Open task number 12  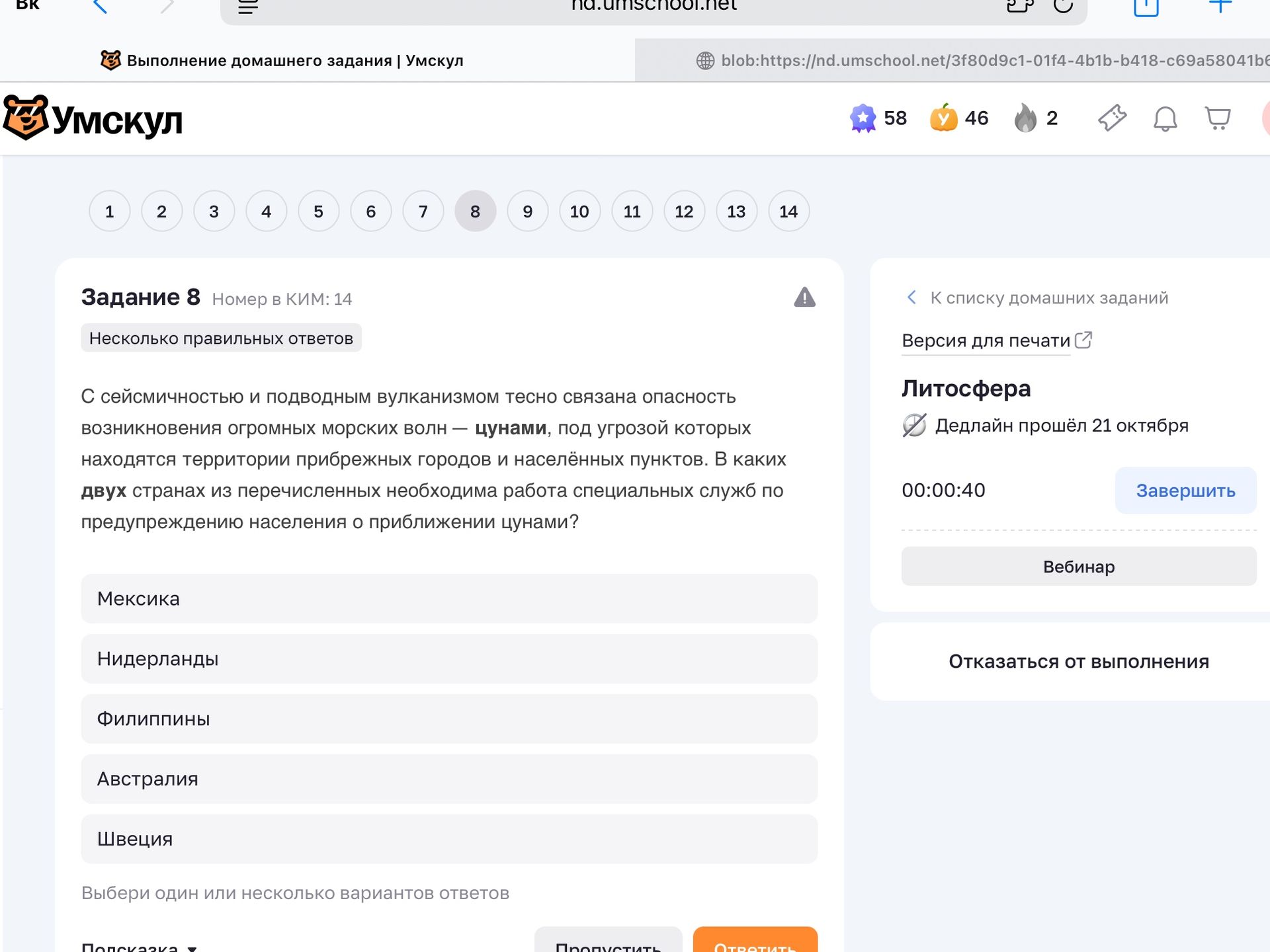(684, 212)
